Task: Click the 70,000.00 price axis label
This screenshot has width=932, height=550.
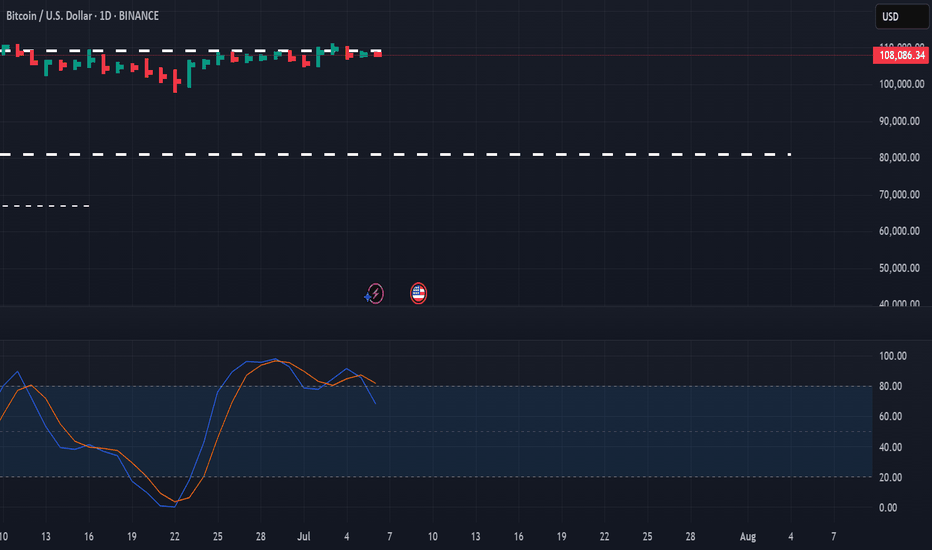Action: (x=900, y=194)
